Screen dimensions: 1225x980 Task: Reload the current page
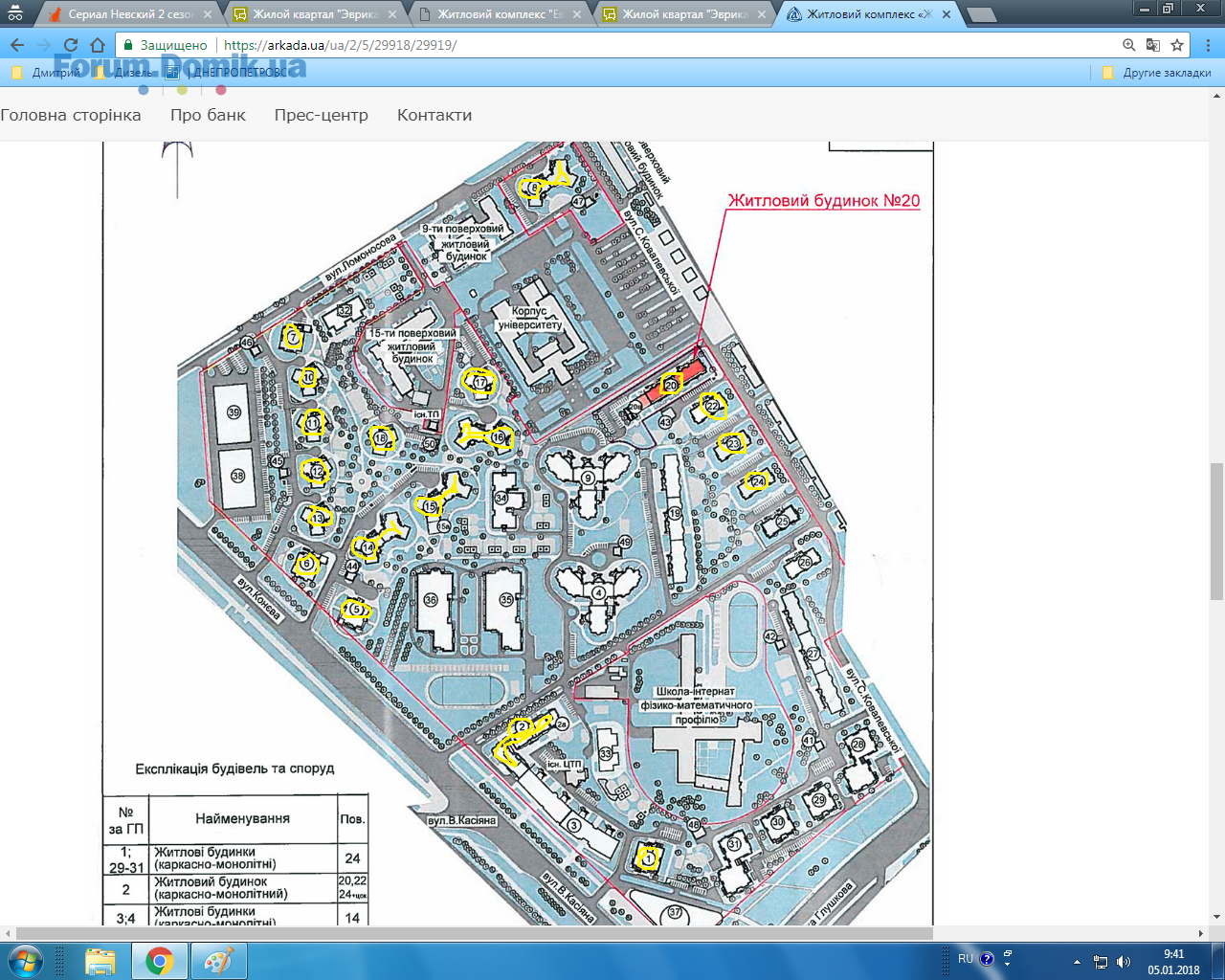[70, 45]
